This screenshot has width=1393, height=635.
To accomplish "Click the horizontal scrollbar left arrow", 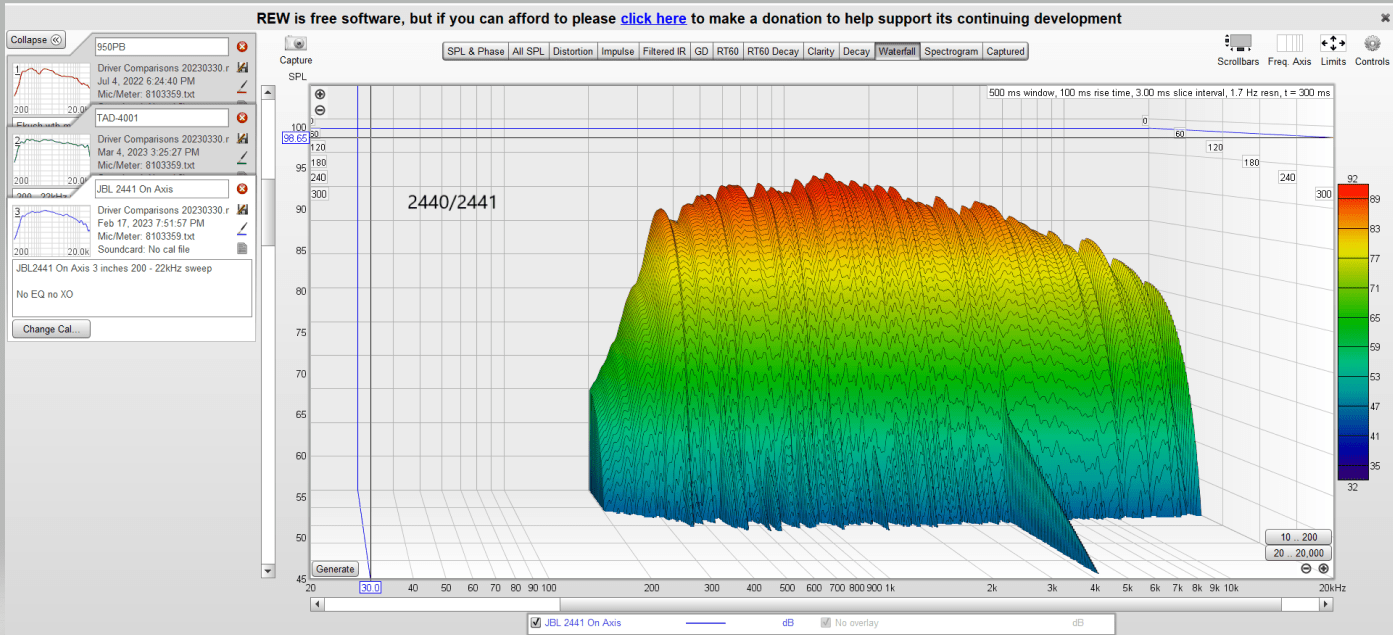I will pos(319,604).
